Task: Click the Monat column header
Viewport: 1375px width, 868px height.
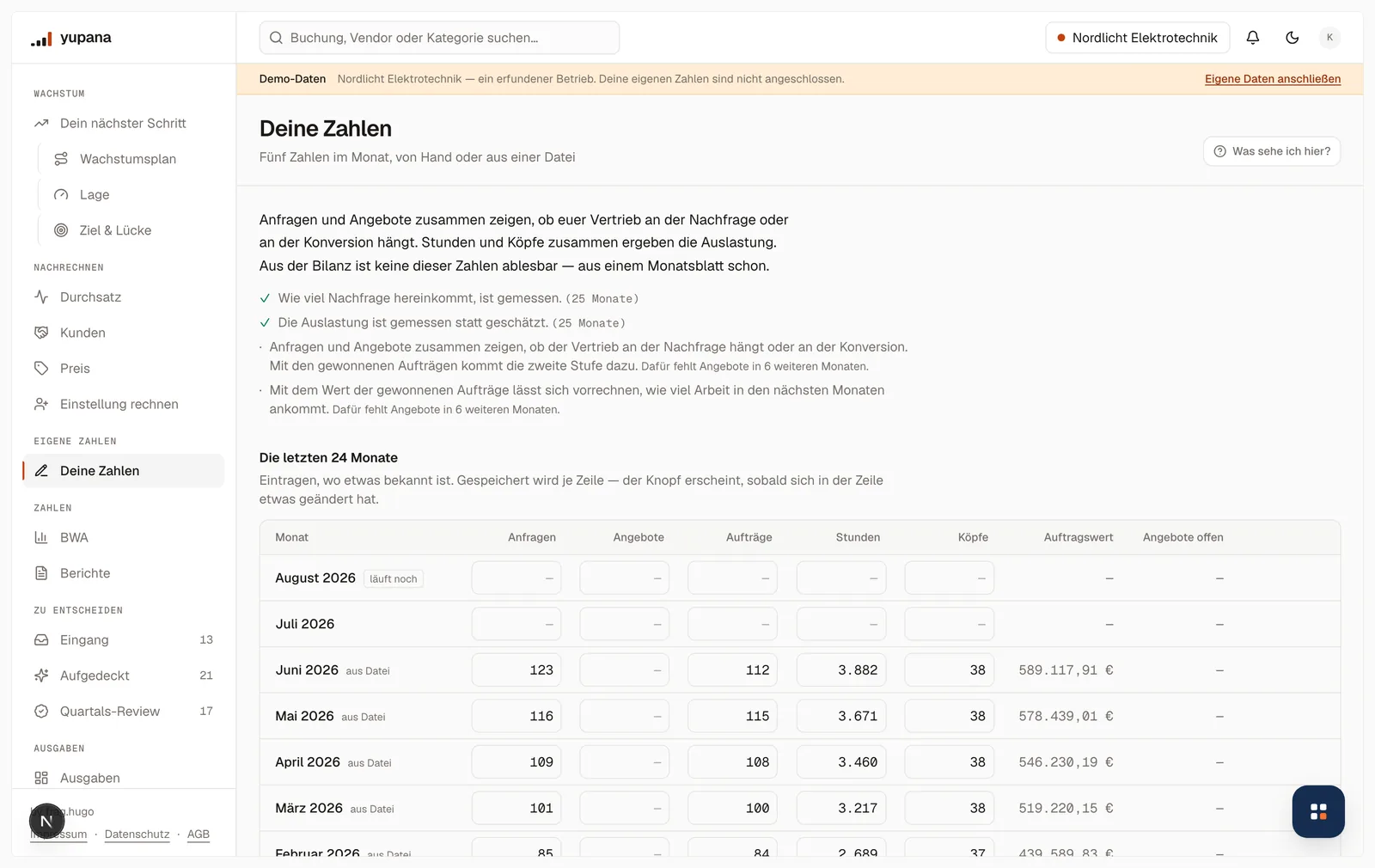Action: point(292,538)
